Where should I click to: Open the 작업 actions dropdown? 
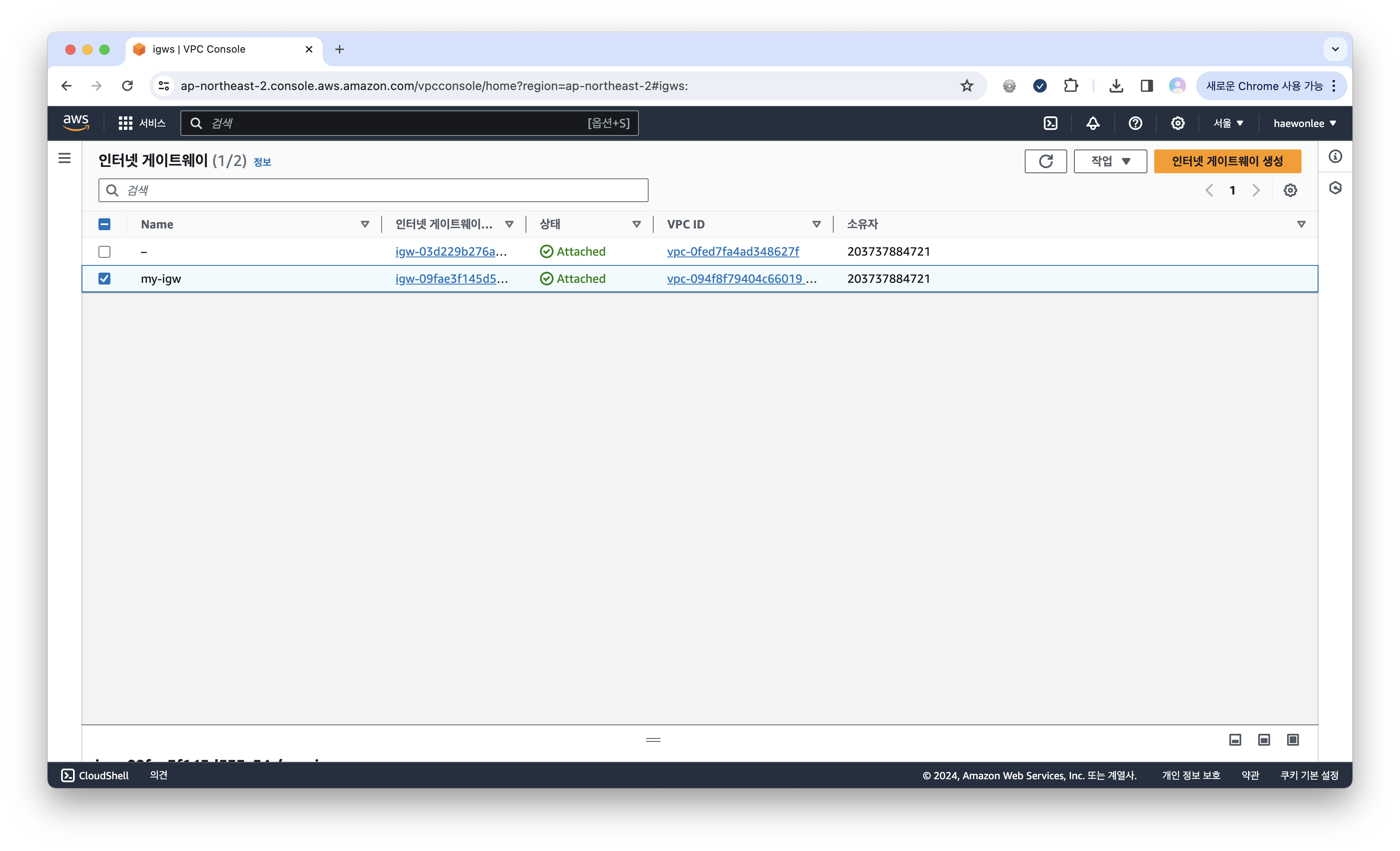[1110, 161]
